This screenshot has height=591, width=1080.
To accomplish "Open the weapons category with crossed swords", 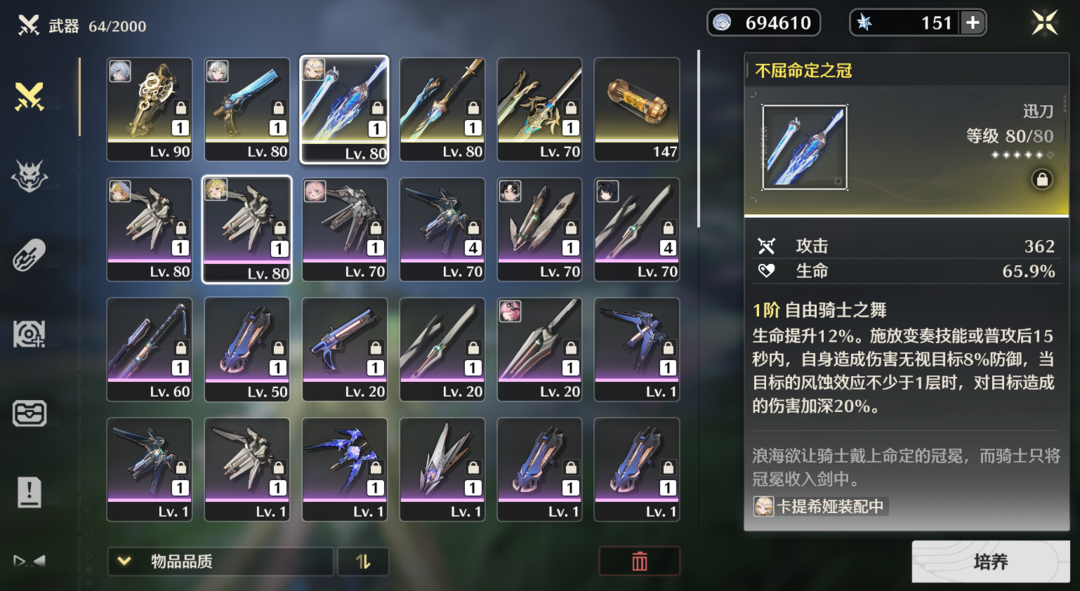I will pyautogui.click(x=30, y=97).
